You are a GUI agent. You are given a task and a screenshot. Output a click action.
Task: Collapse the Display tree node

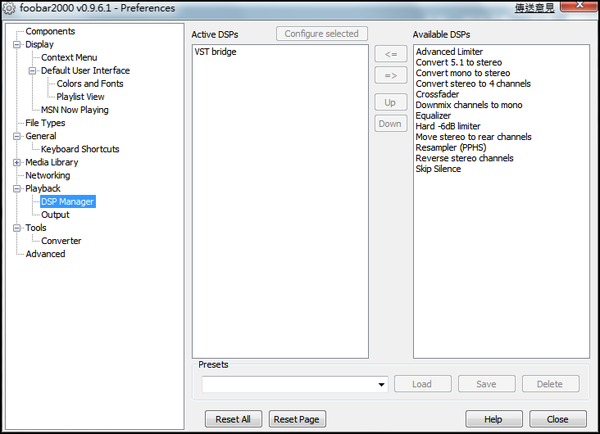coord(16,45)
